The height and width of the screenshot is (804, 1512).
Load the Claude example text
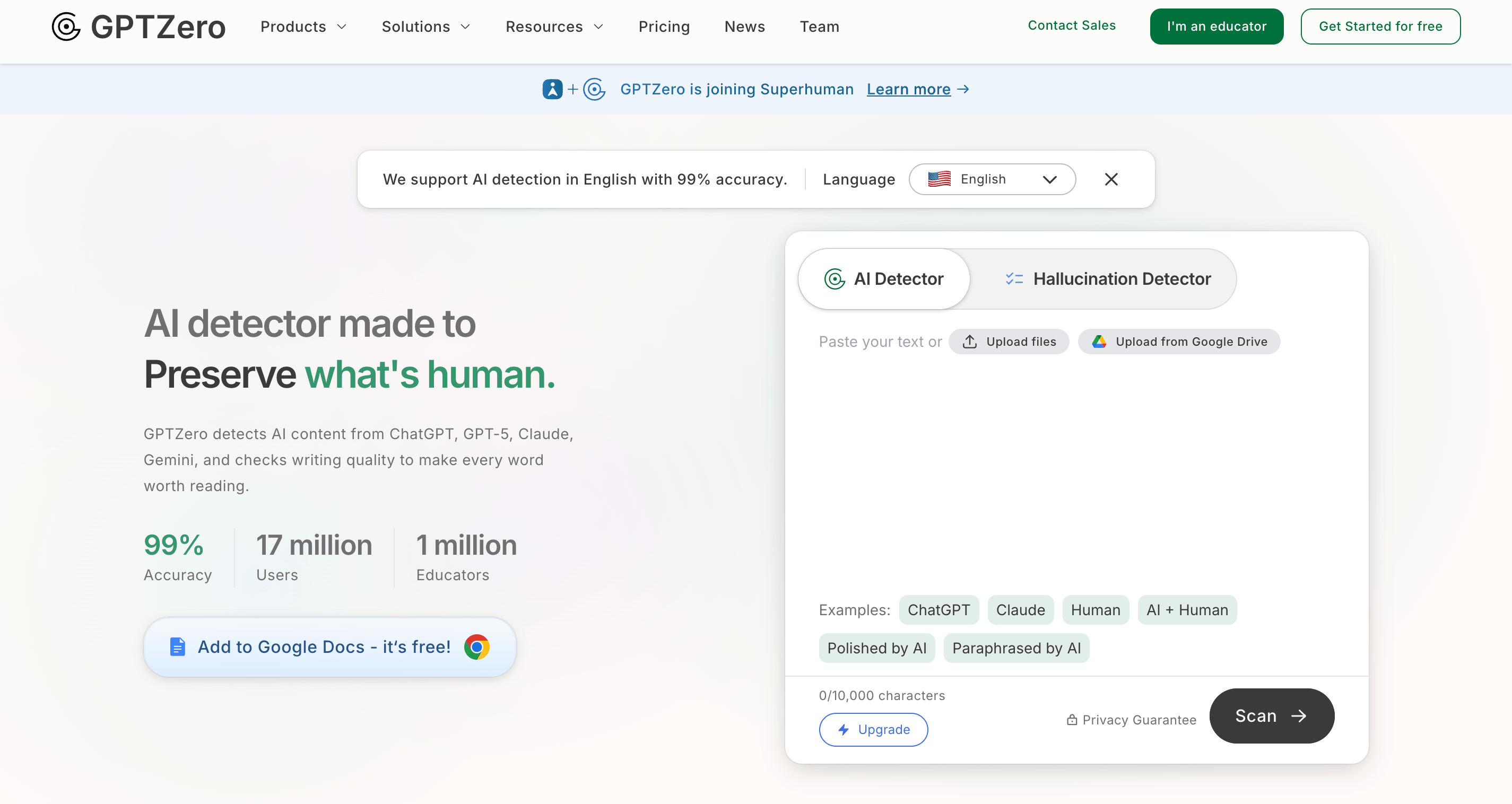(1020, 610)
